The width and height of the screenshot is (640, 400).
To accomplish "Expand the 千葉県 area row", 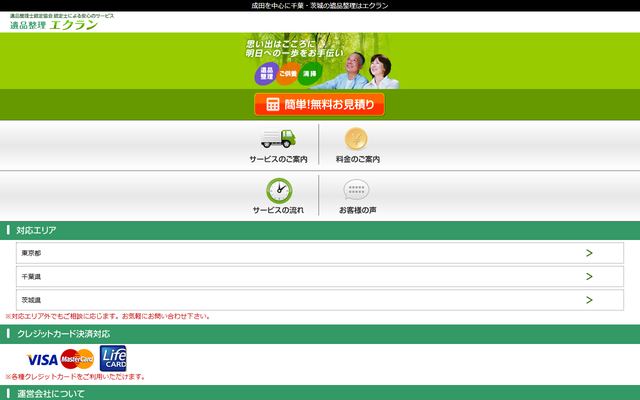I will point(320,277).
